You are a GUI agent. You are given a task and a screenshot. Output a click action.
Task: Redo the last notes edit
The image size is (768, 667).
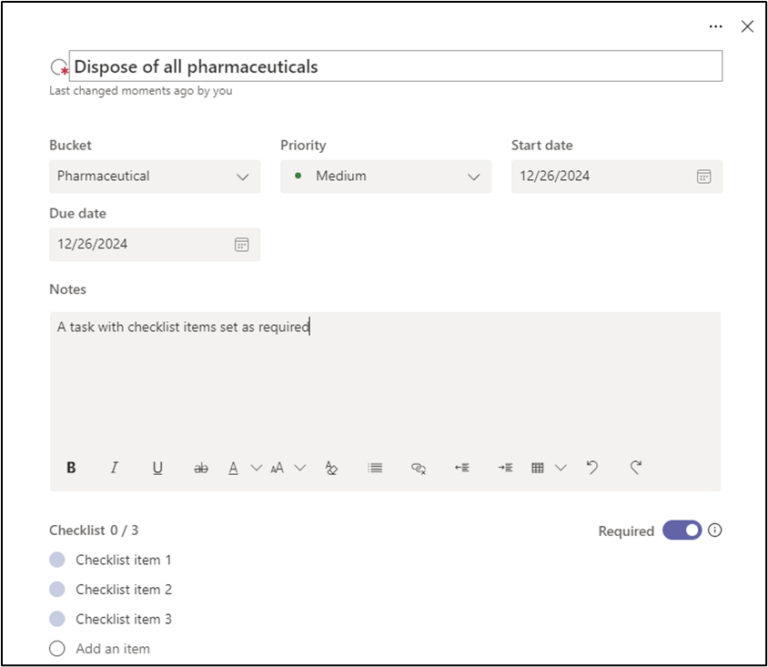(635, 467)
